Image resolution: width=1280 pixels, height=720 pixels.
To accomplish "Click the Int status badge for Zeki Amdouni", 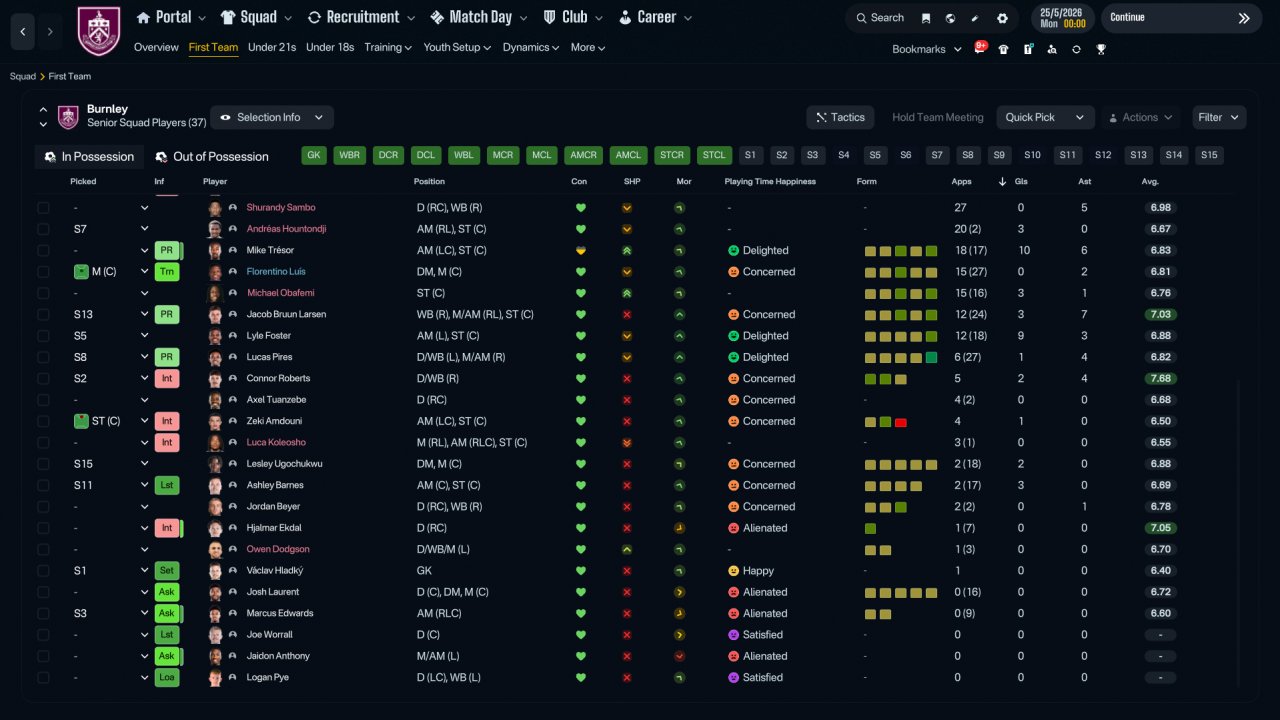I will click(x=167, y=421).
